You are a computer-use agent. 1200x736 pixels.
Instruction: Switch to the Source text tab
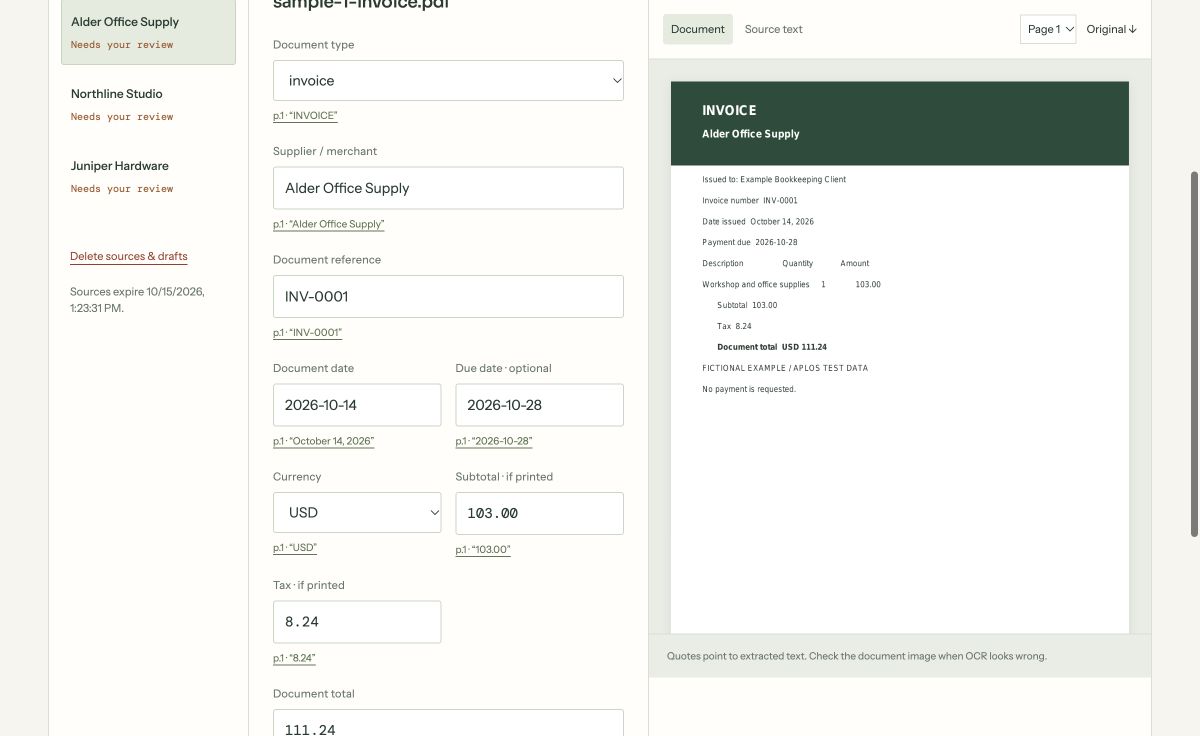tap(773, 29)
